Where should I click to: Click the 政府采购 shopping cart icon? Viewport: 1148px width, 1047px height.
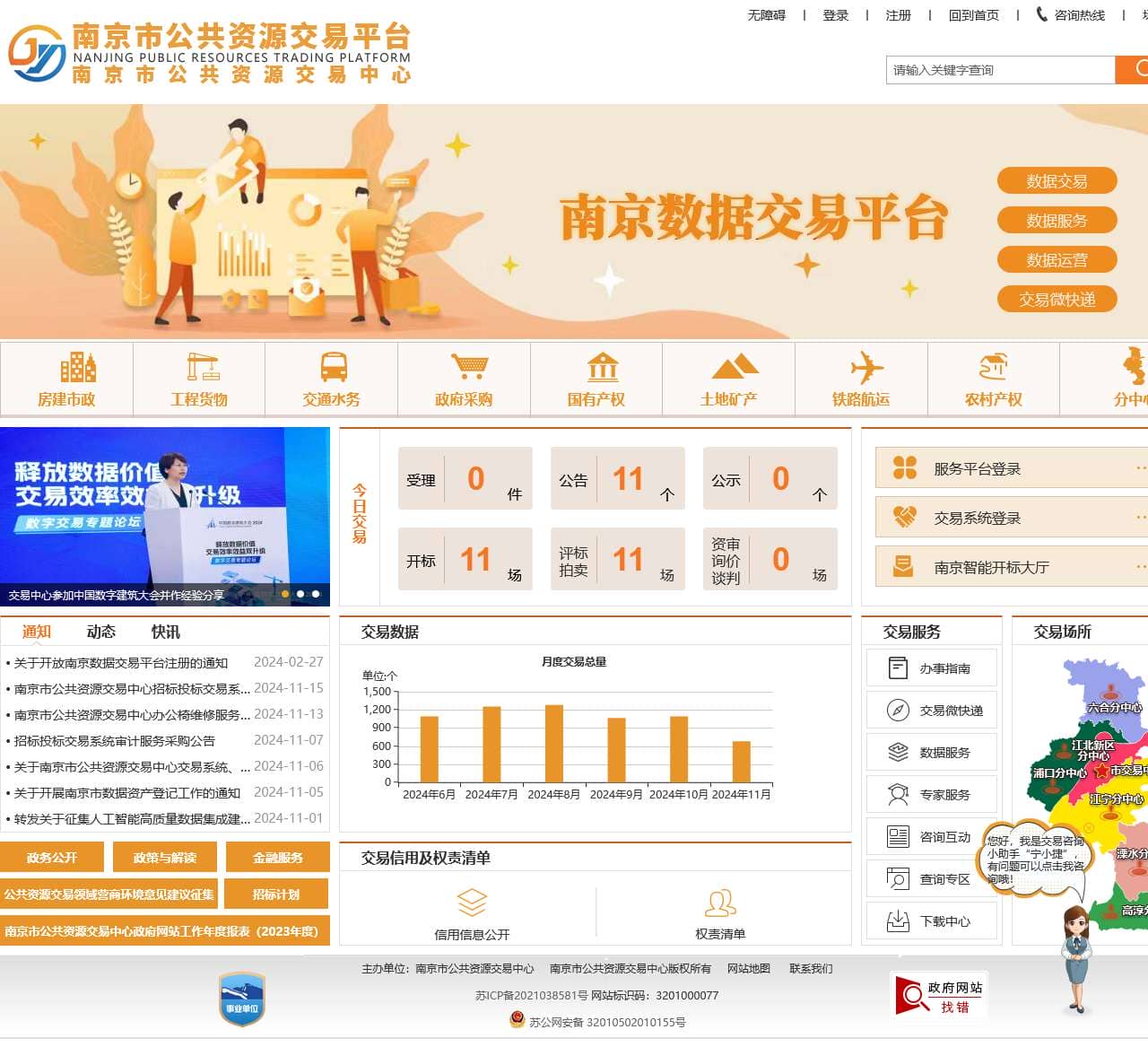468,367
